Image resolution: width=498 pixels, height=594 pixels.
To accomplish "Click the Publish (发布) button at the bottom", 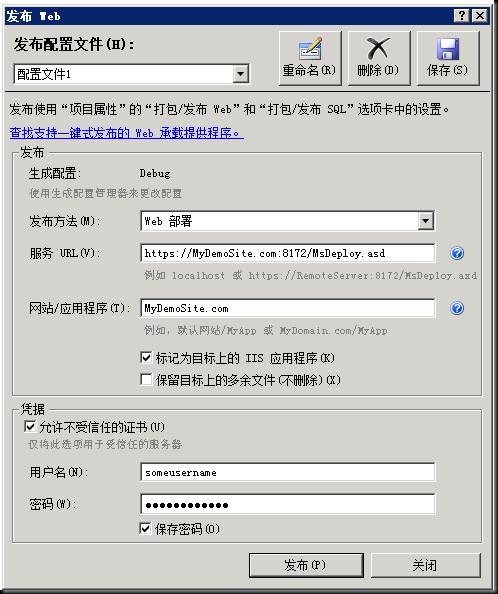I will click(x=306, y=565).
